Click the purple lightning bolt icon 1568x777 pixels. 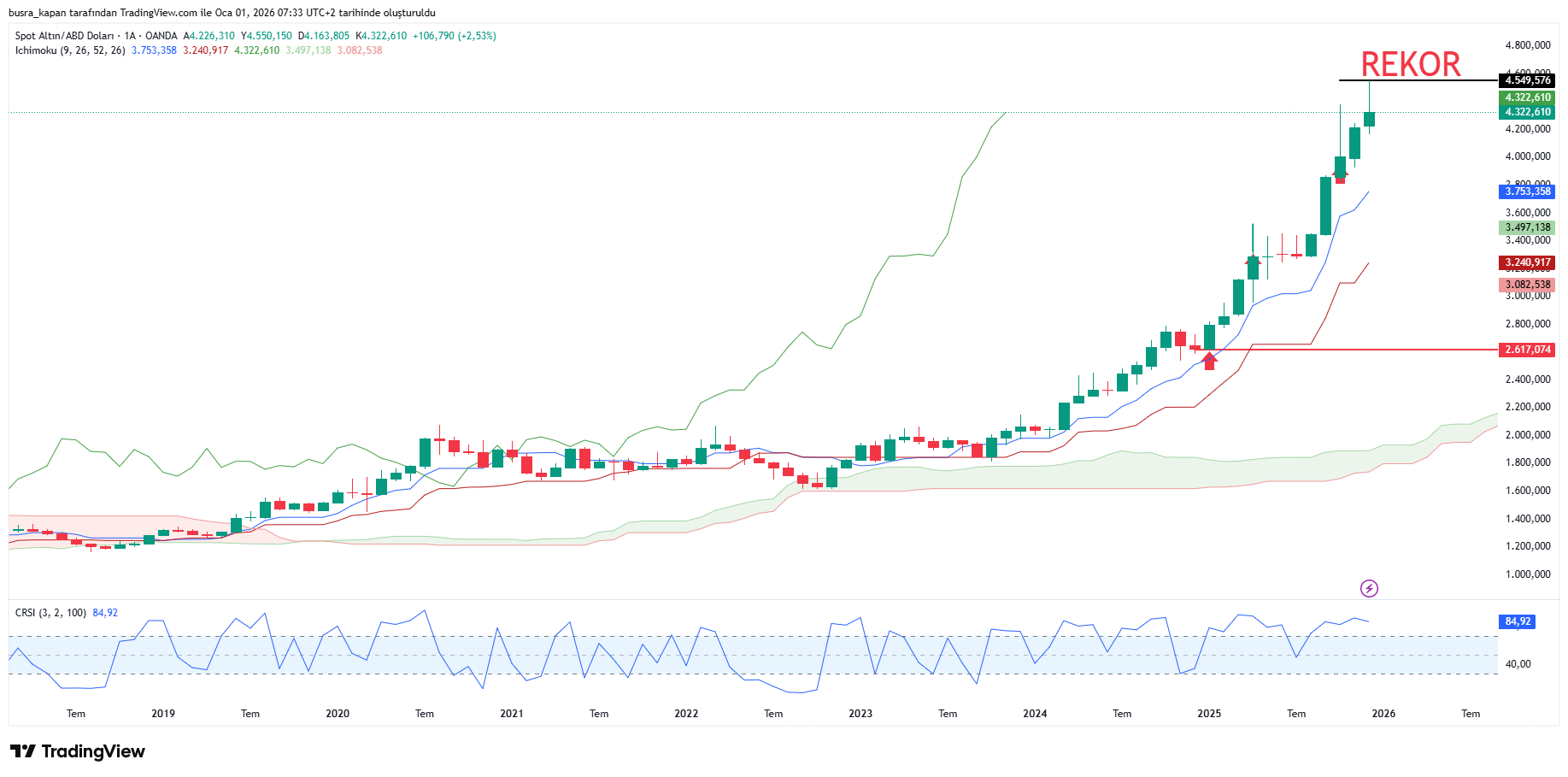pos(1369,588)
